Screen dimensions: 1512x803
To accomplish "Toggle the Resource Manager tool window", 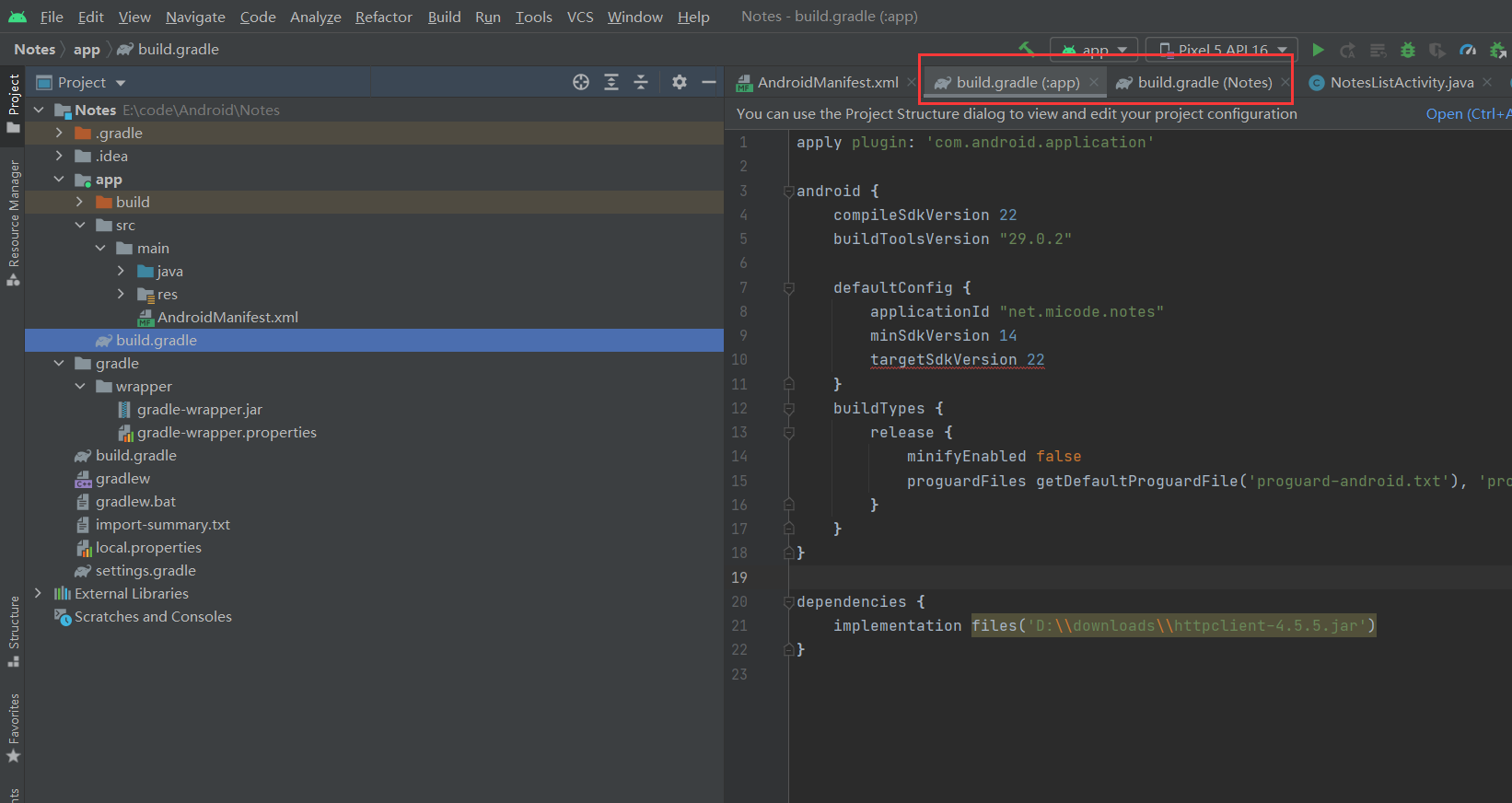I will pos(13,221).
